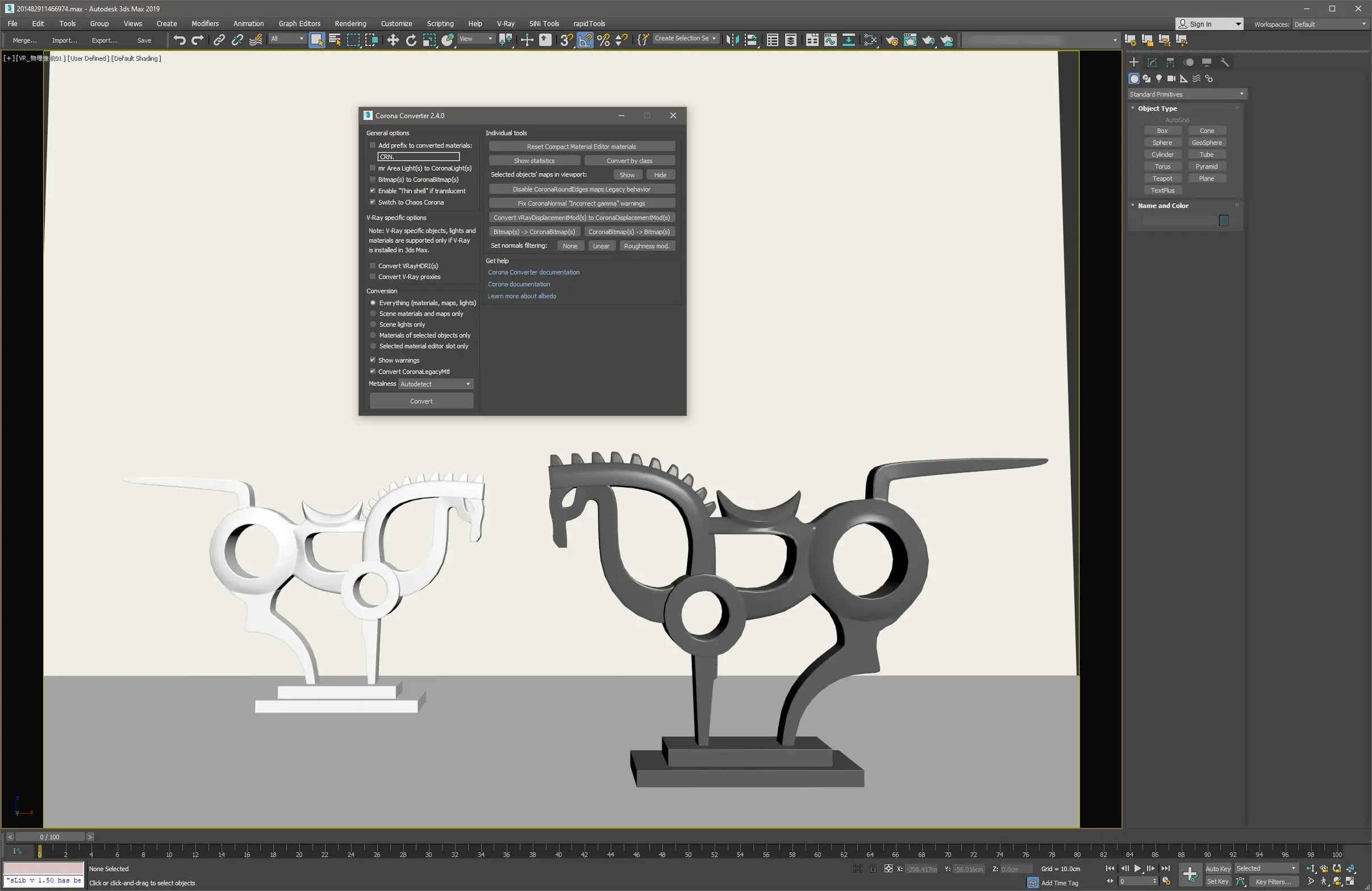Select the Select and Move tool
The width and height of the screenshot is (1372, 891).
coord(392,39)
